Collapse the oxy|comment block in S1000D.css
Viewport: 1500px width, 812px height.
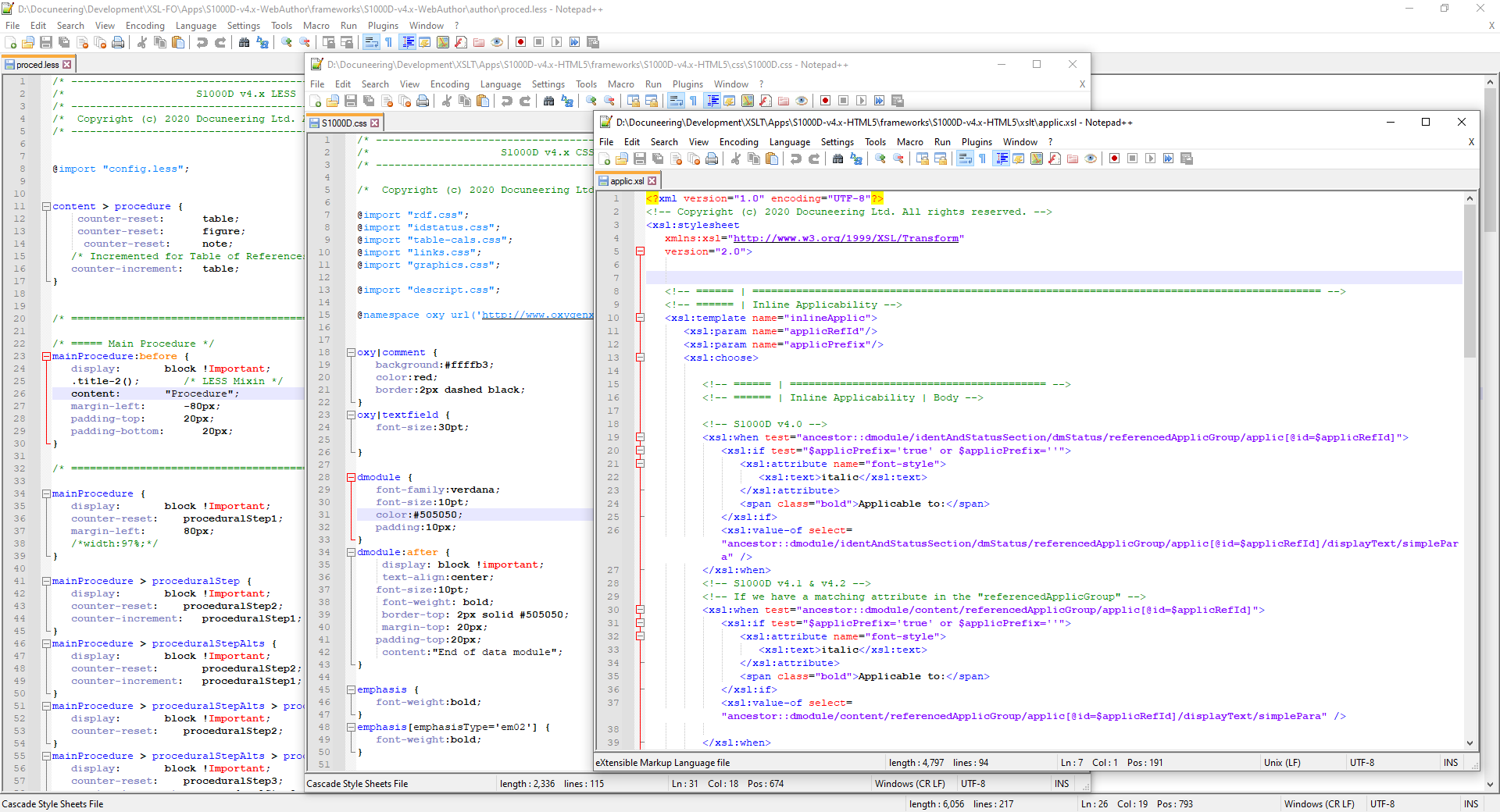351,353
